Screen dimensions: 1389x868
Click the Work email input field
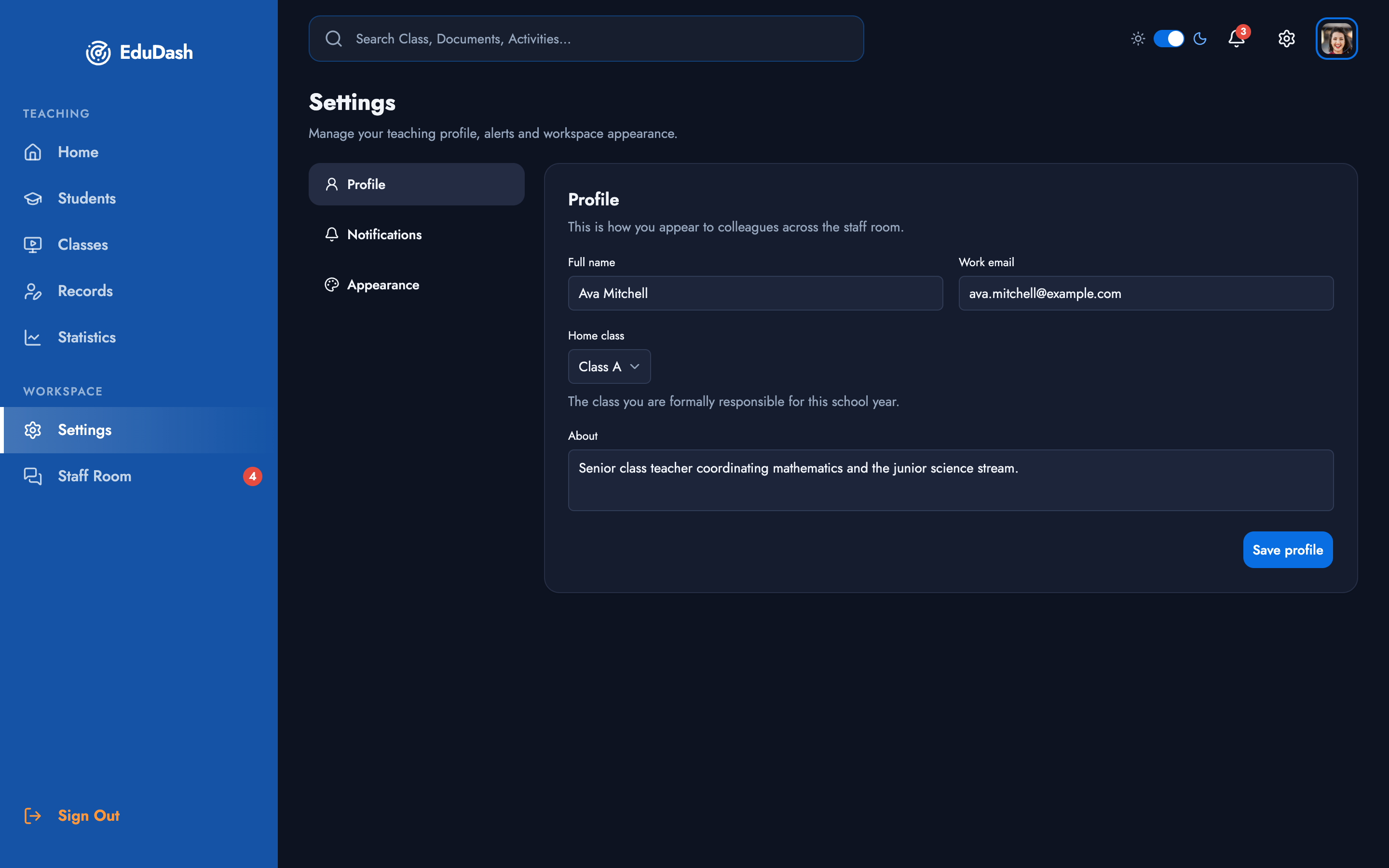coord(1146,293)
